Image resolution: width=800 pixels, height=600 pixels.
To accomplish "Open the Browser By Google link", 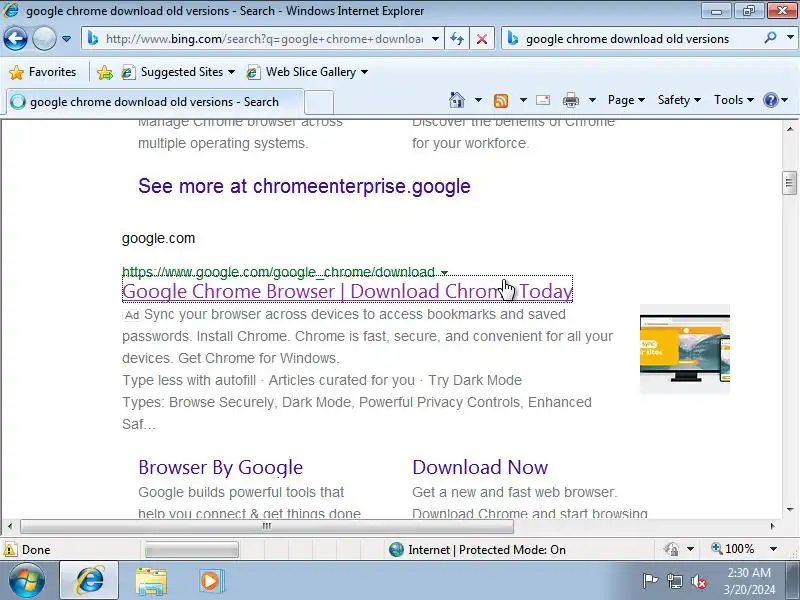I will [x=220, y=467].
